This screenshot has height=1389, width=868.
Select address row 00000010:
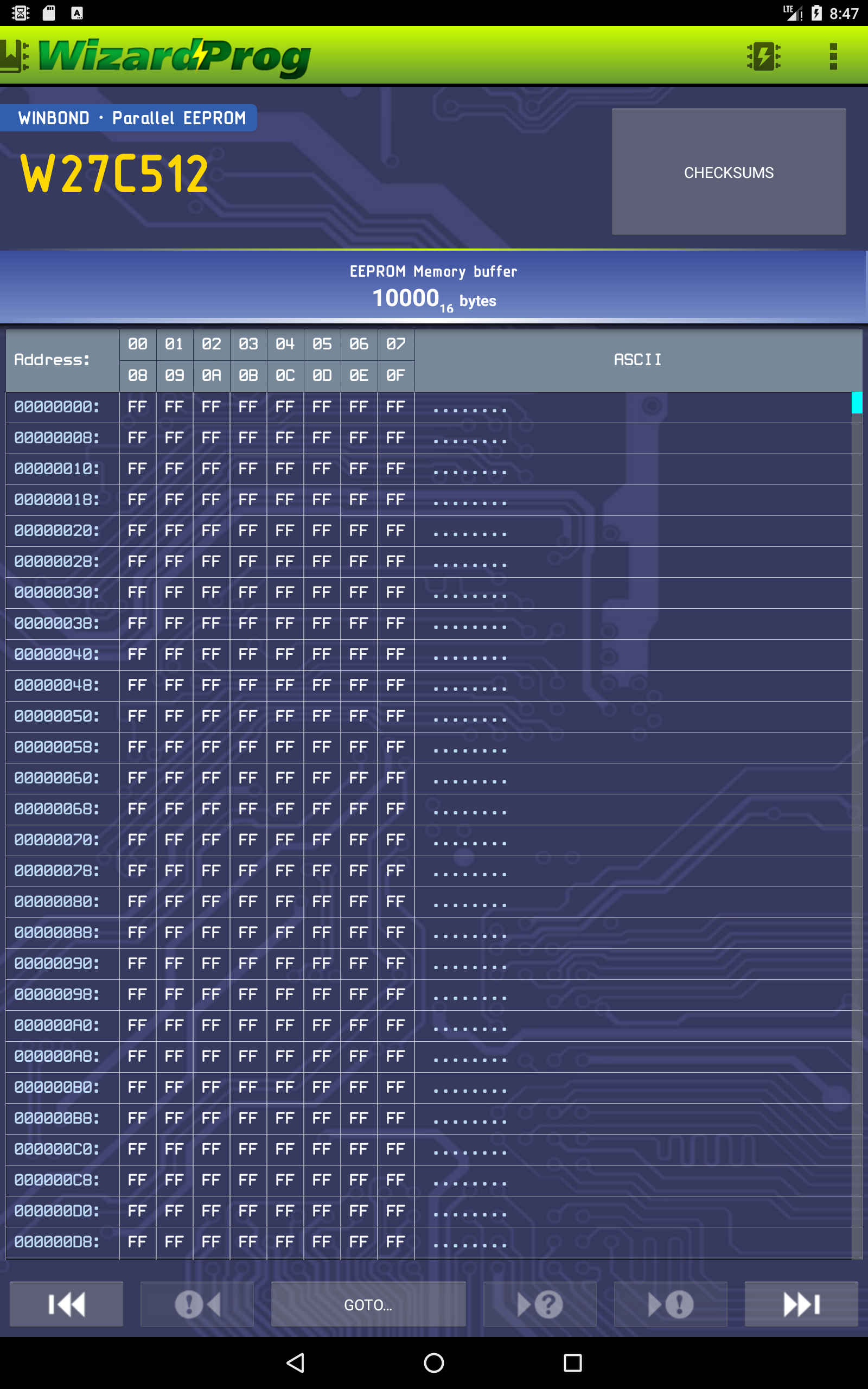(57, 469)
